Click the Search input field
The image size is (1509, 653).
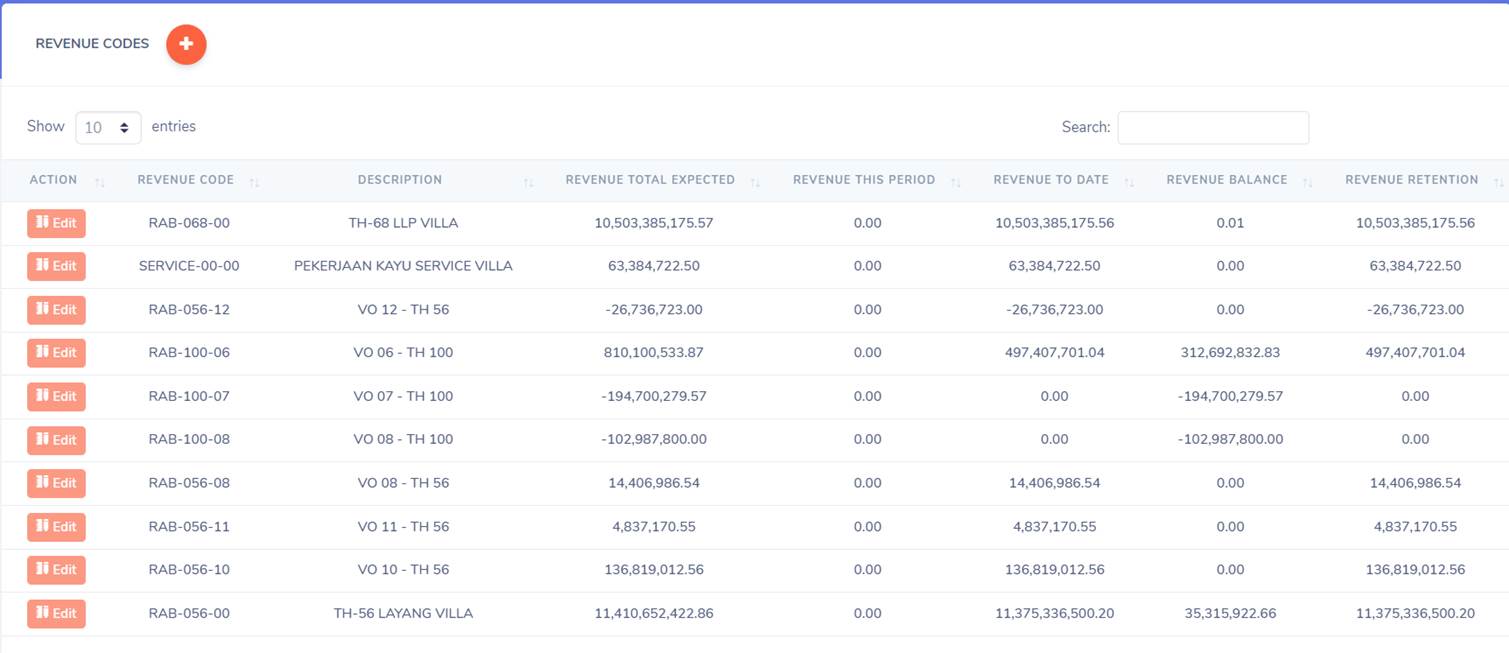point(1212,128)
